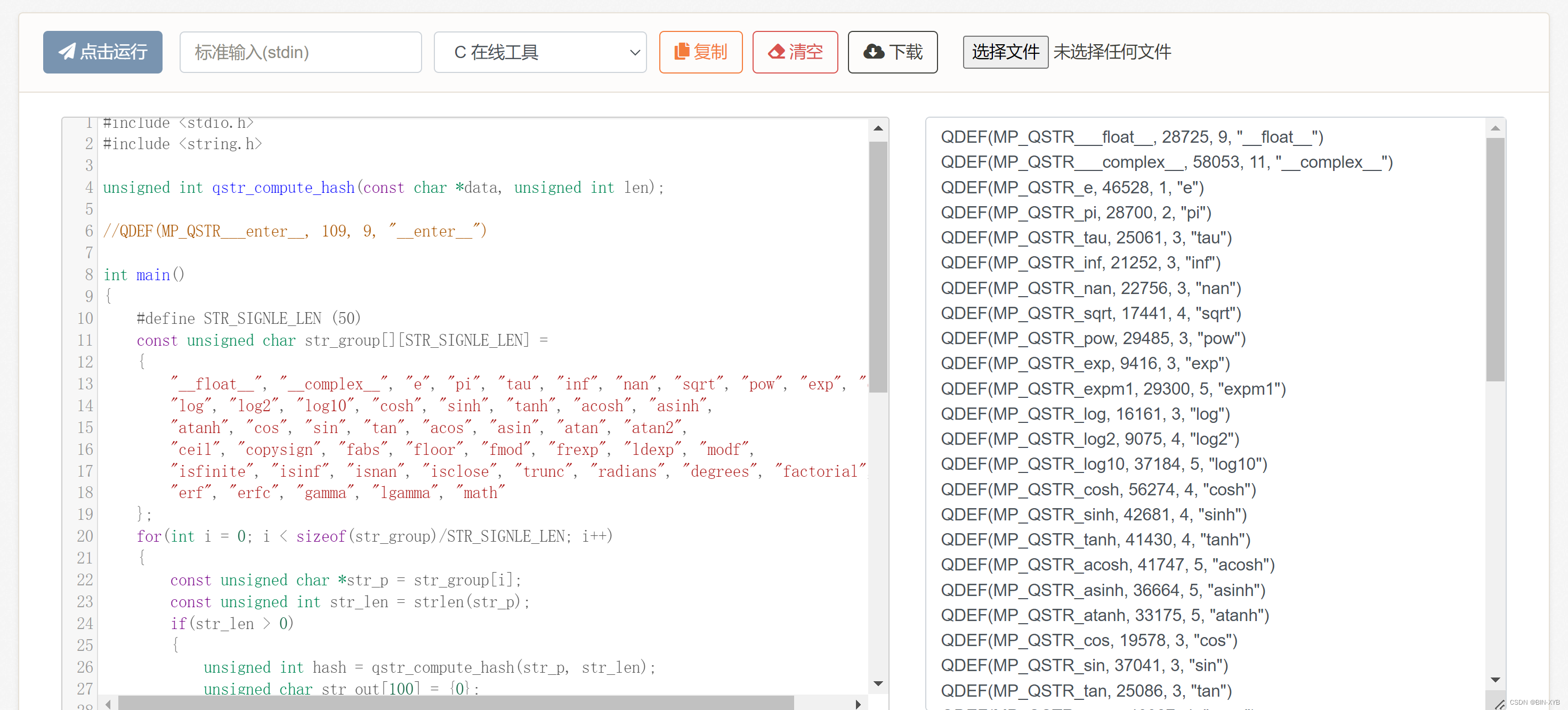This screenshot has height=710, width=1568.
Task: Click the 标准输入(stdin) input field
Action: (x=300, y=52)
